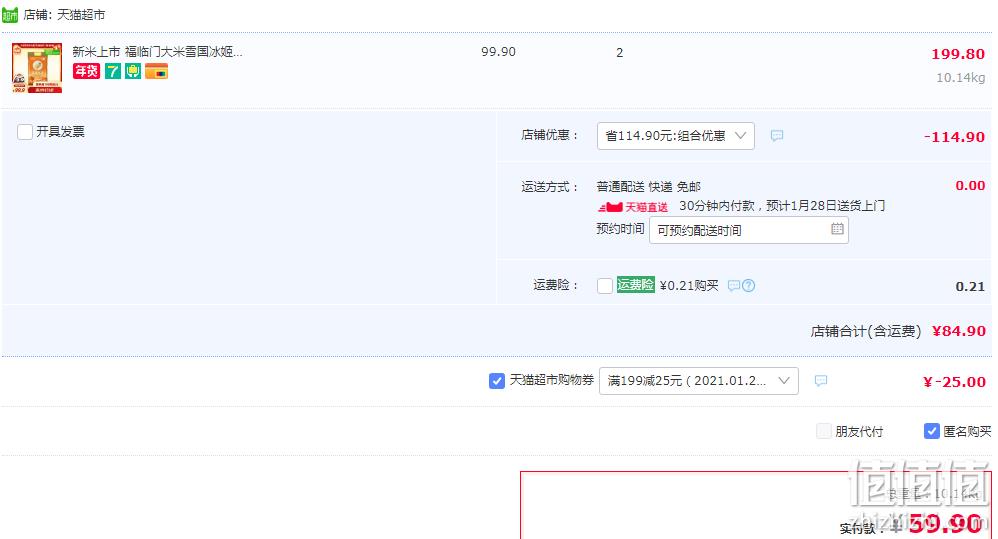Image resolution: width=998 pixels, height=539 pixels.
Task: Click the red 年货 tag icon
Action: (86, 71)
